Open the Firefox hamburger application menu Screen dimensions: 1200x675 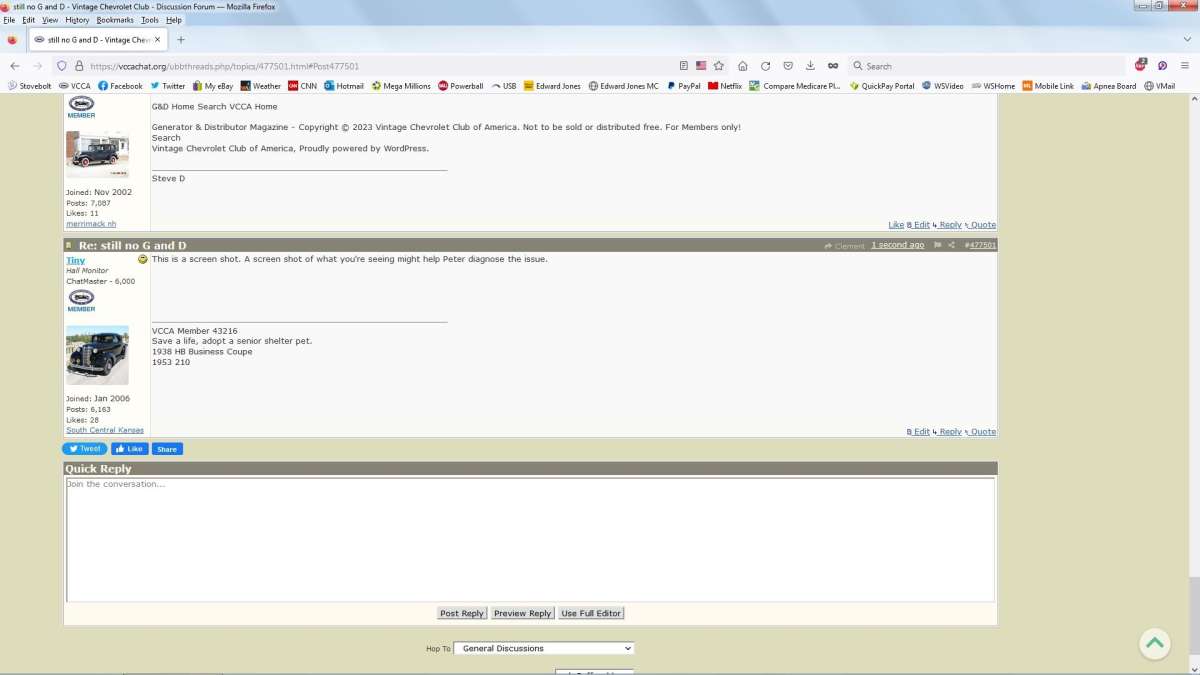tap(1185, 66)
